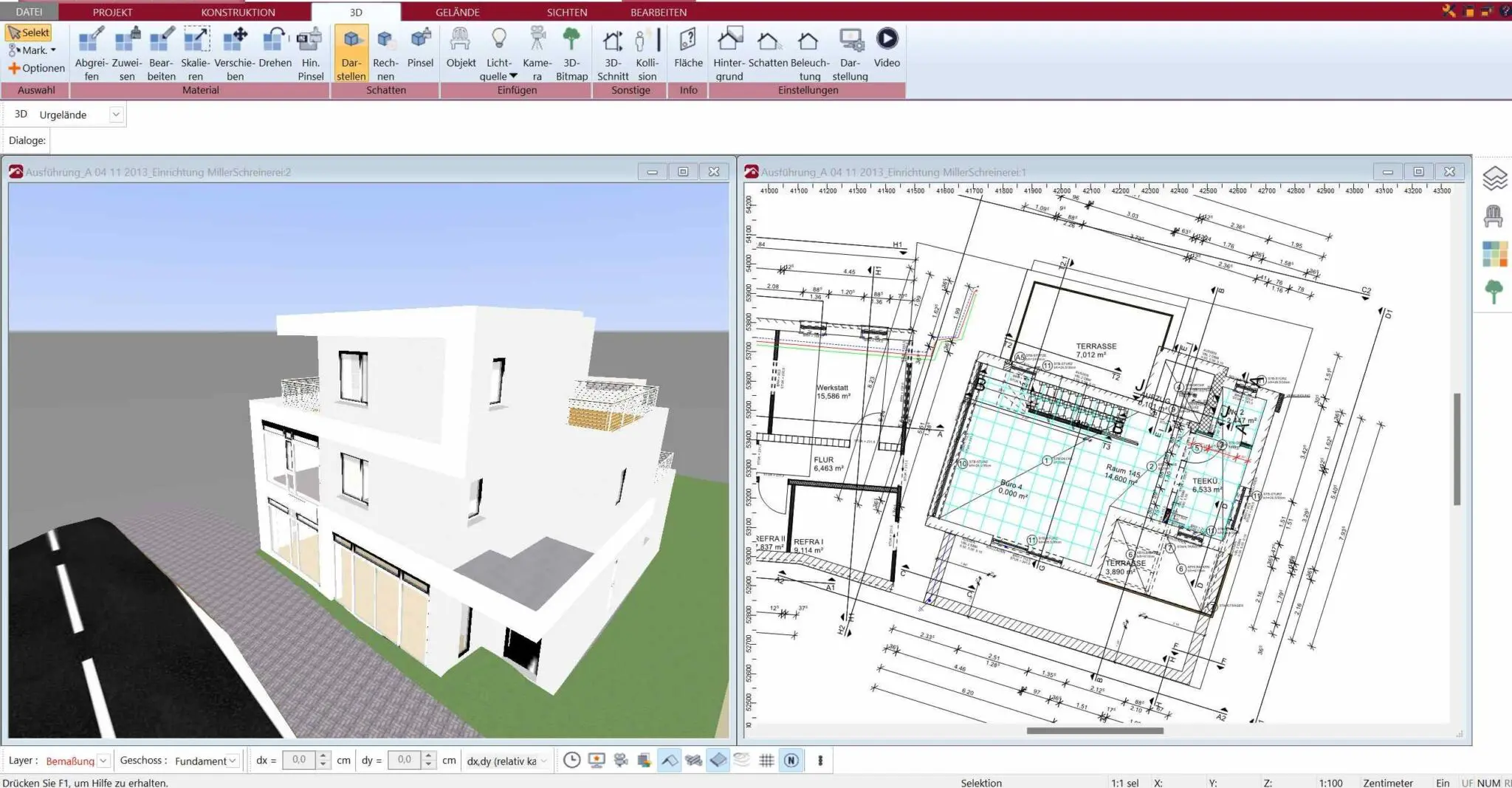1512x788 pixels.
Task: Click the Optionen button
Action: pos(36,68)
